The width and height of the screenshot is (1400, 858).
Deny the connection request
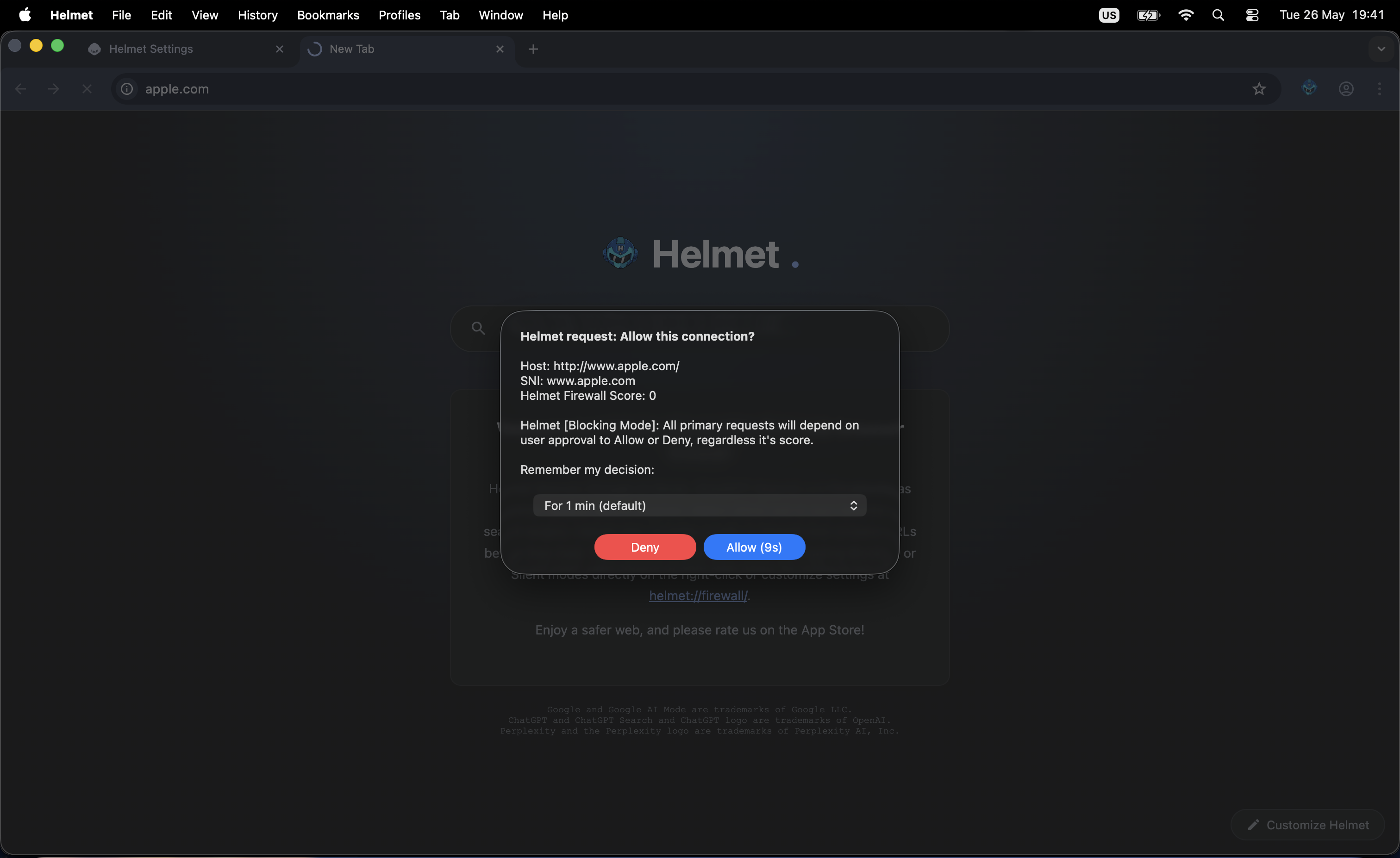coord(645,547)
